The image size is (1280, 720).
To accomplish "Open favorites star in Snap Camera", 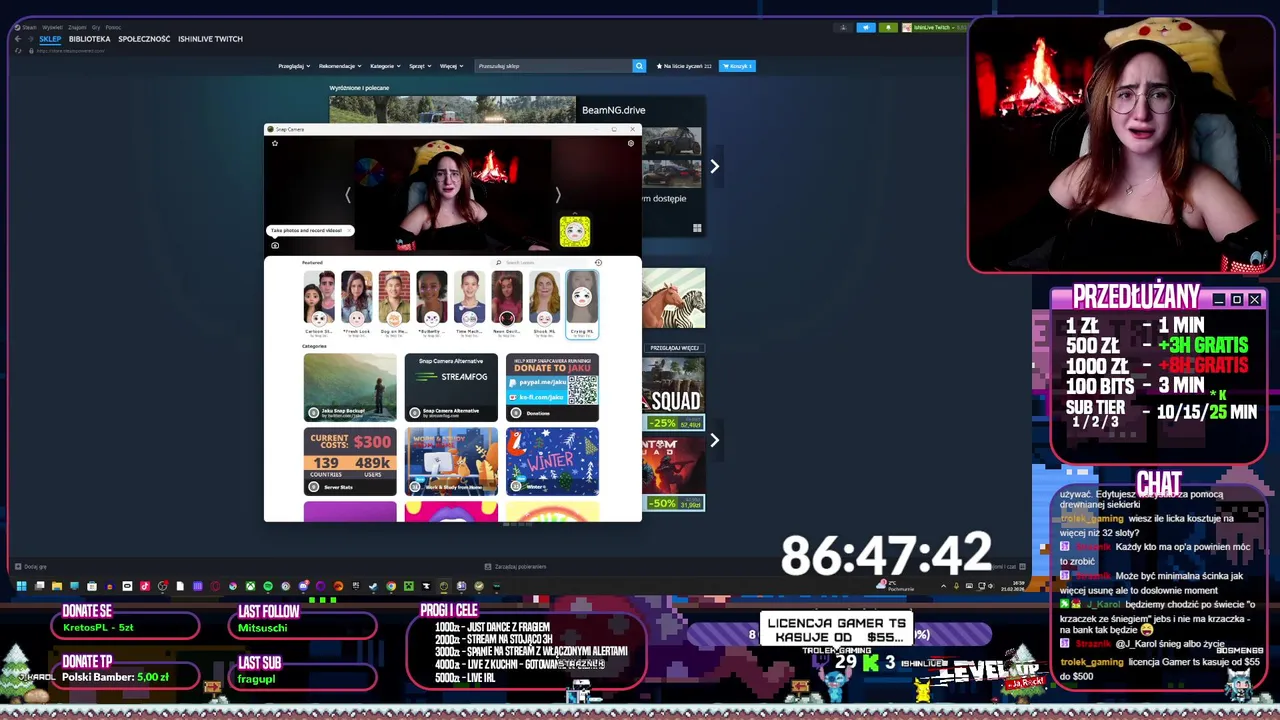I will (x=275, y=144).
